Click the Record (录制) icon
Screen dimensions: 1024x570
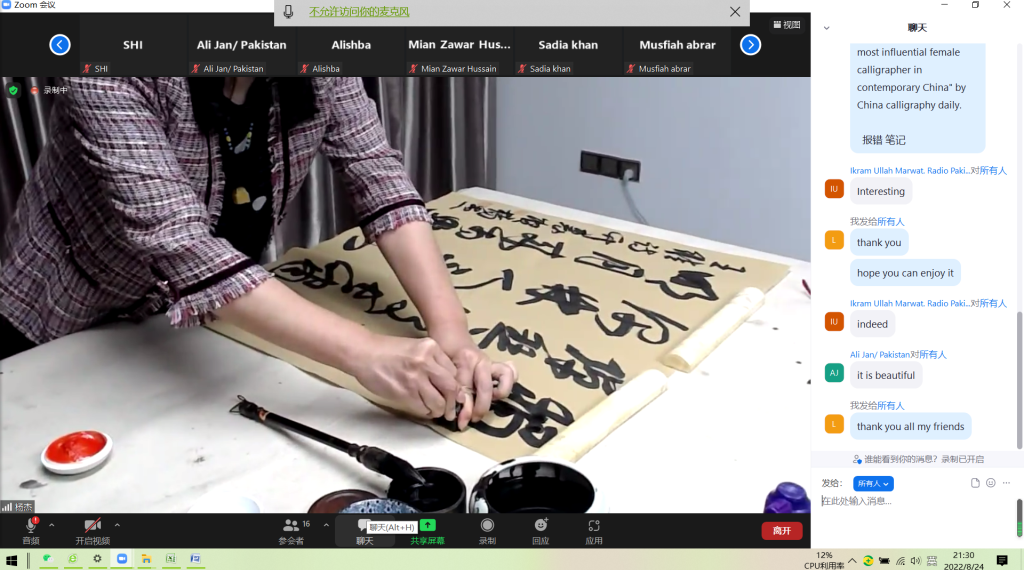pos(487,530)
